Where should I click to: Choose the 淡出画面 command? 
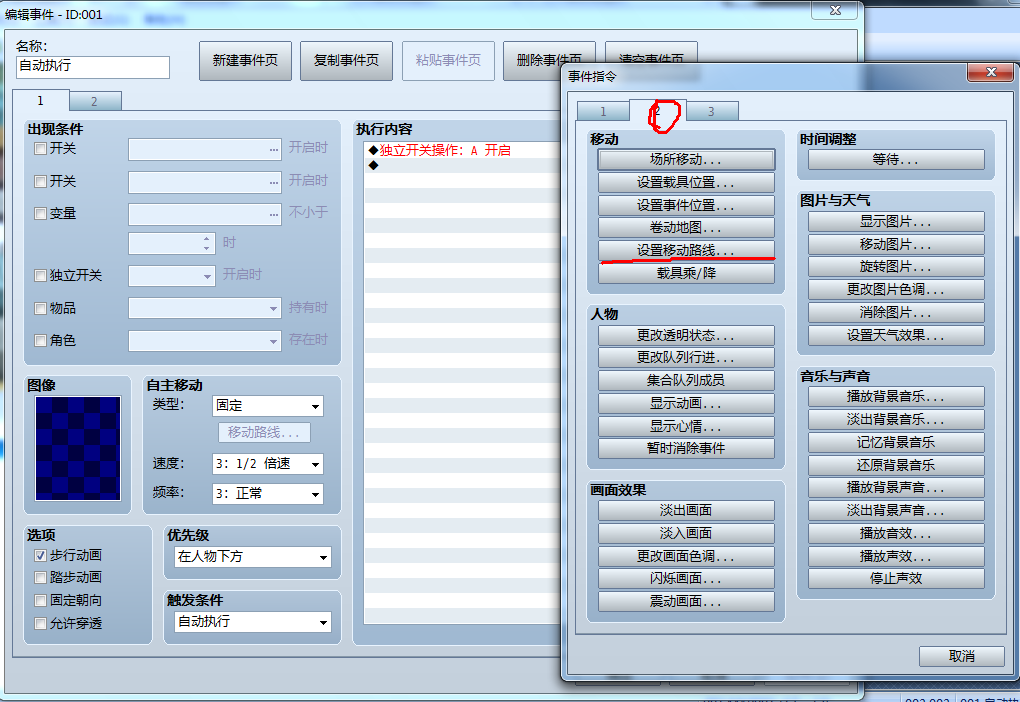(x=686, y=510)
